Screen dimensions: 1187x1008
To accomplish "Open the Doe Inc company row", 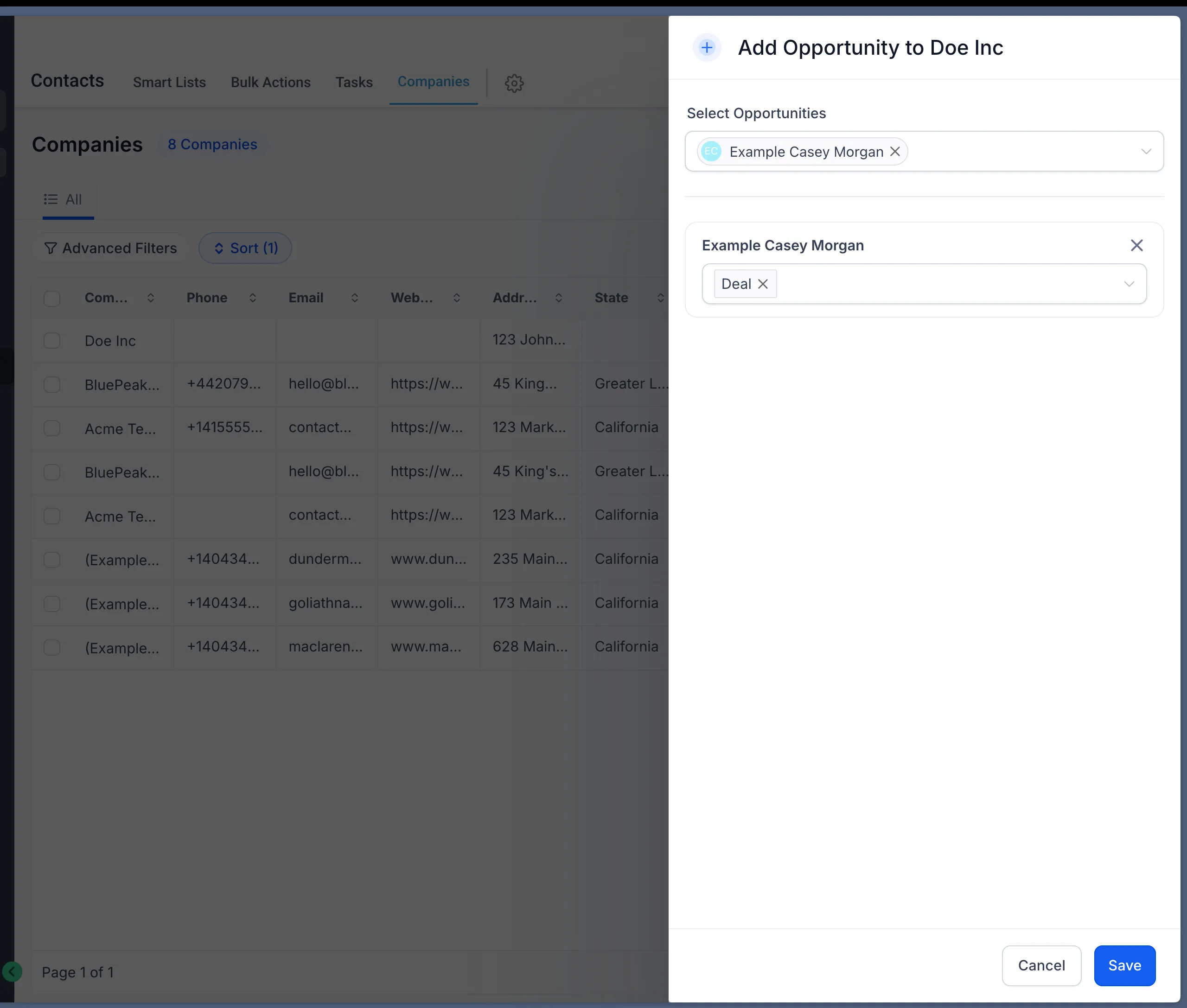I will coord(110,340).
